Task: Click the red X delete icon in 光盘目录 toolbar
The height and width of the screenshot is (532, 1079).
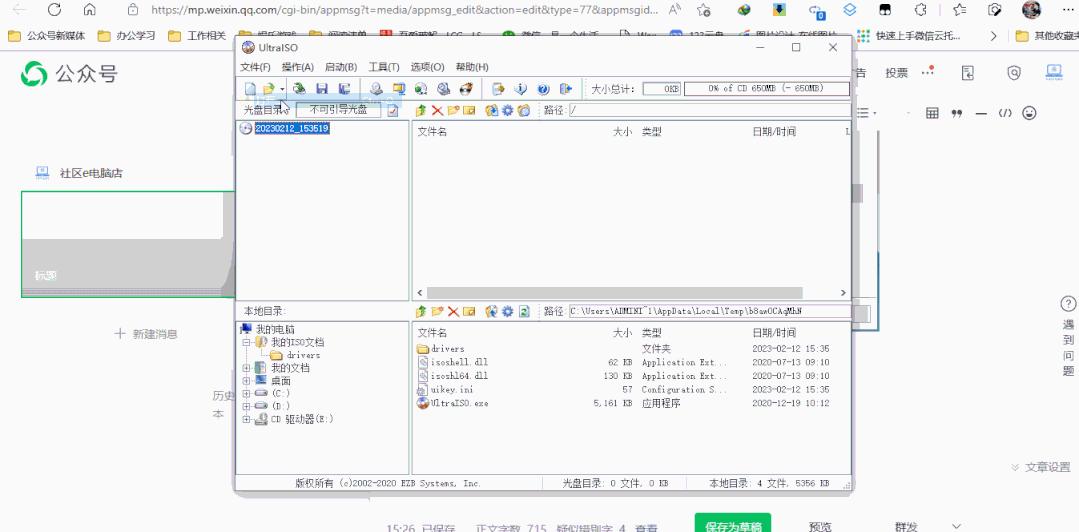Action: (437, 110)
